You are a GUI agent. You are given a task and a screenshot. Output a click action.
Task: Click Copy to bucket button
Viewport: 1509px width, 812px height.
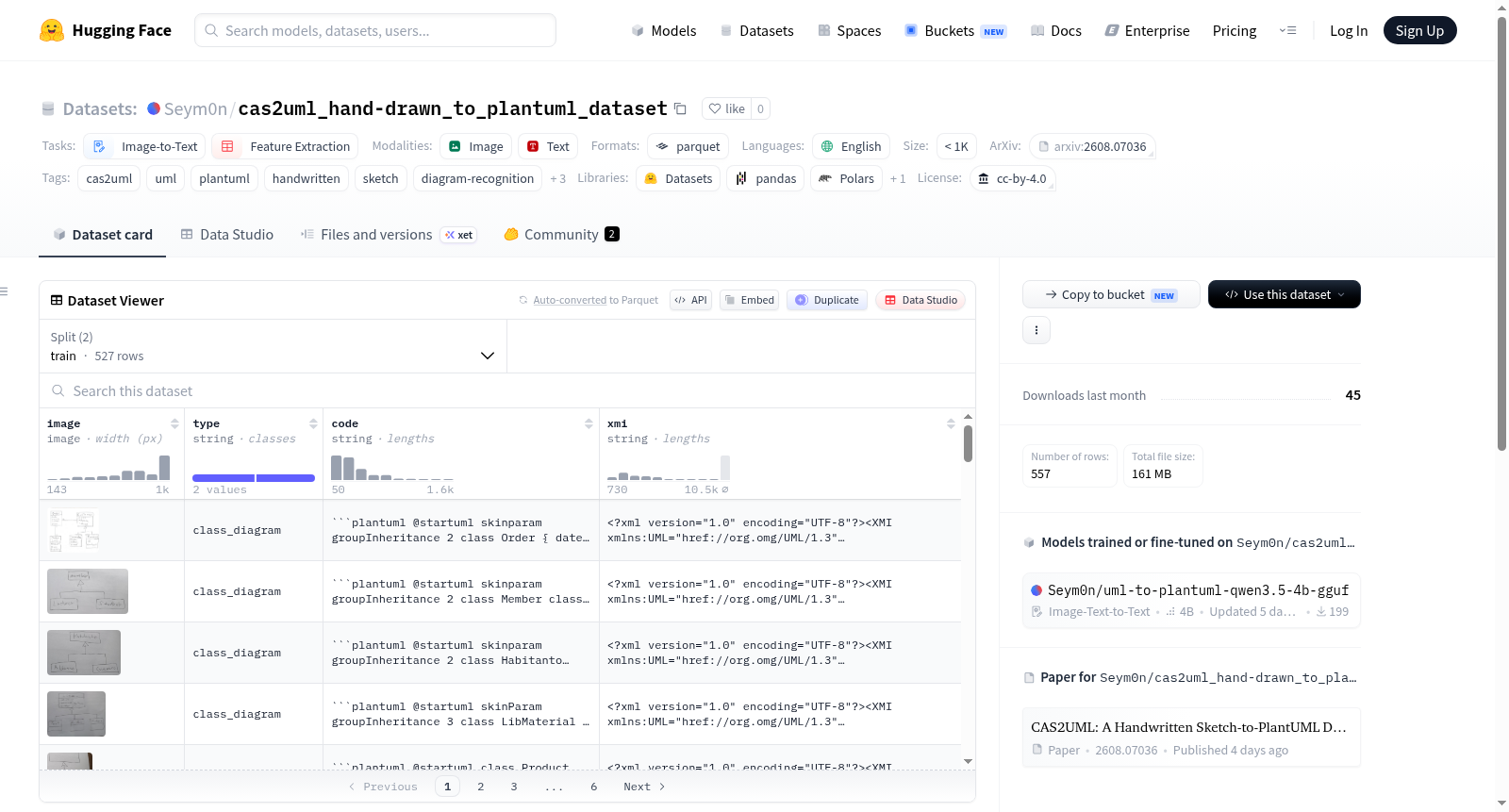[x=1111, y=294]
